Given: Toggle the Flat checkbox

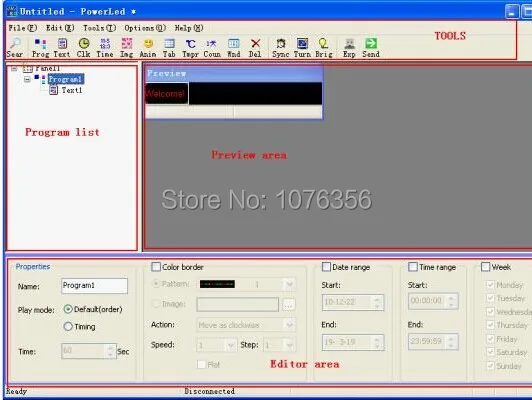Looking at the screenshot, I should click(x=202, y=364).
